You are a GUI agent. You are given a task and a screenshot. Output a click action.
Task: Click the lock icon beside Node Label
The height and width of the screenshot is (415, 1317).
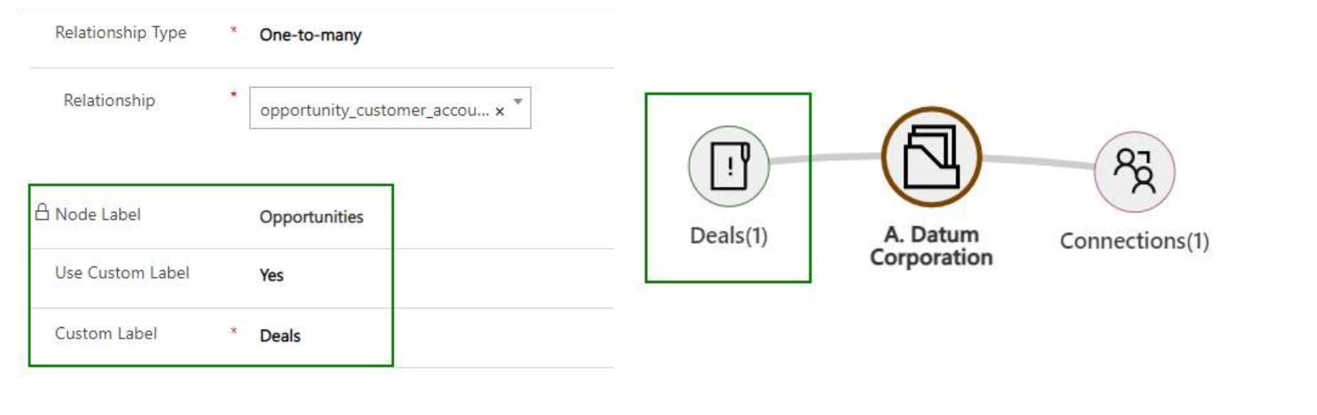41,212
